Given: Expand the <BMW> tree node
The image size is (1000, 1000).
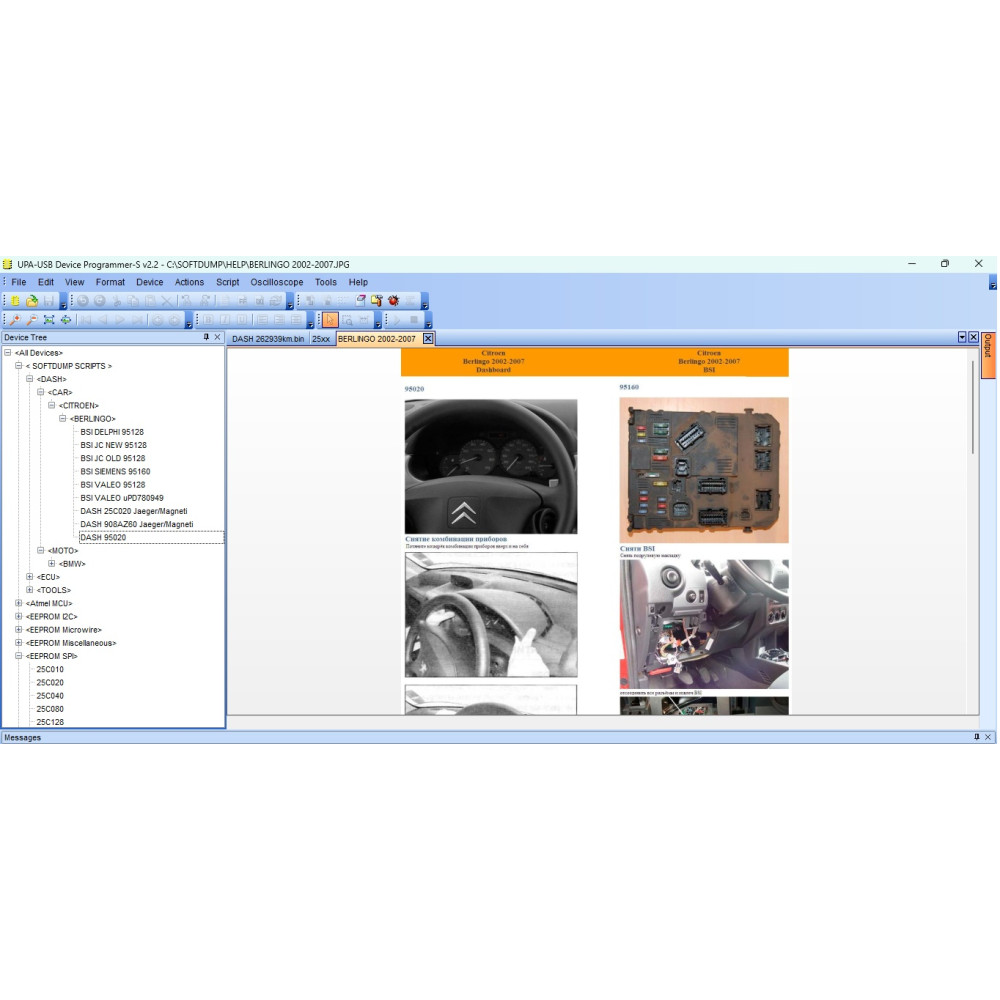Looking at the screenshot, I should (52, 563).
